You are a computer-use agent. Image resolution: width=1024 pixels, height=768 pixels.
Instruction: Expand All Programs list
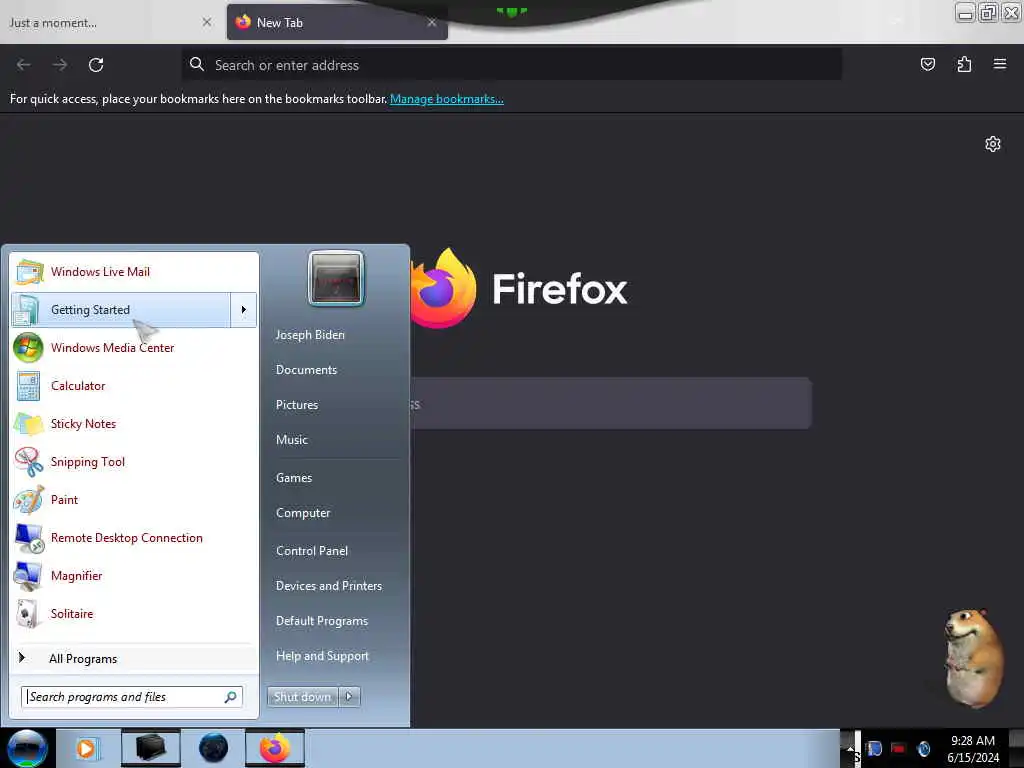click(x=134, y=658)
